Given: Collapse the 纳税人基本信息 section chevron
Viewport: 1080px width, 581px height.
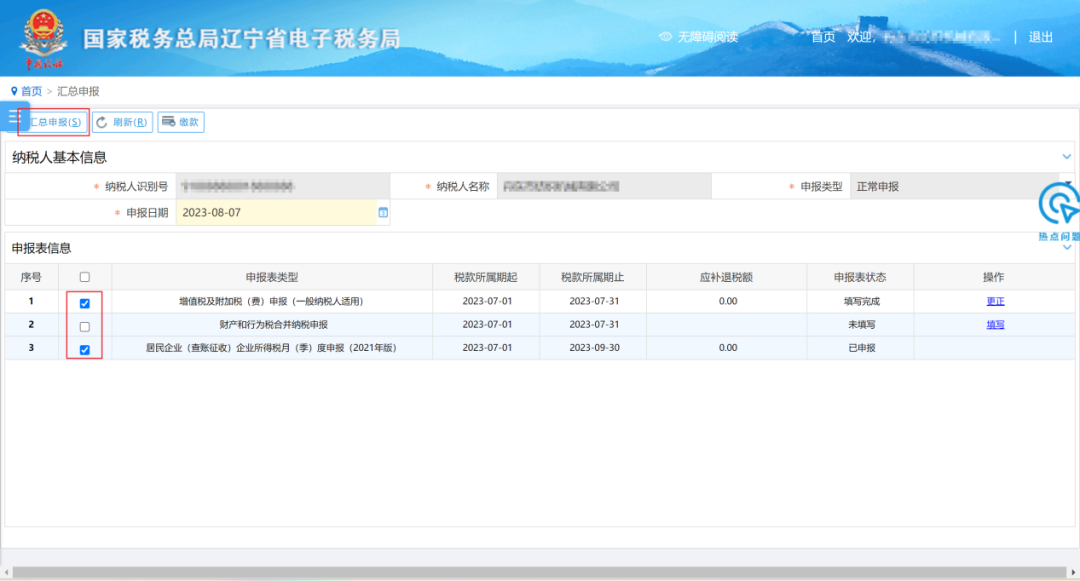Looking at the screenshot, I should (x=1067, y=157).
